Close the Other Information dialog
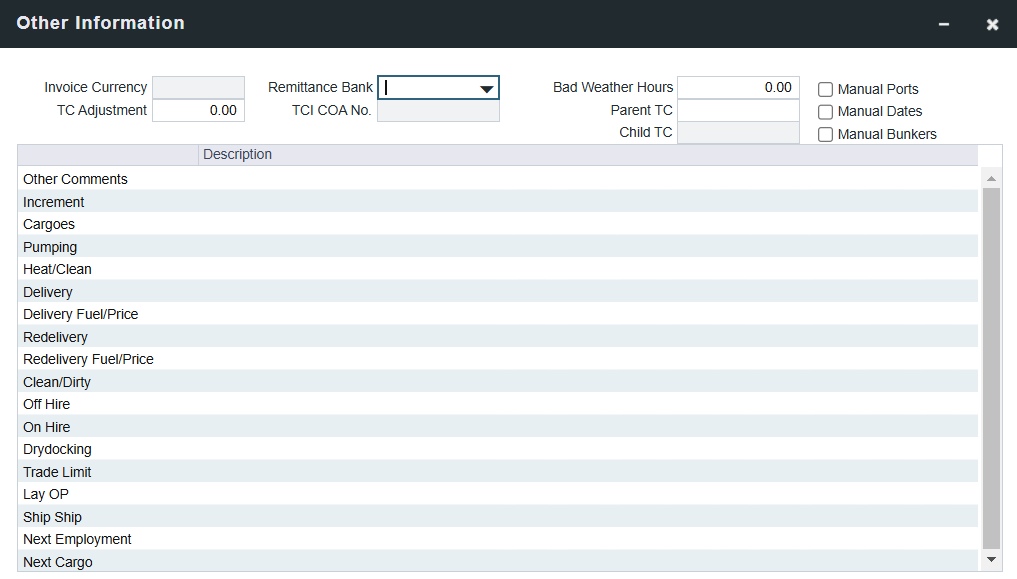Viewport: 1017px width, 579px height. [x=992, y=24]
